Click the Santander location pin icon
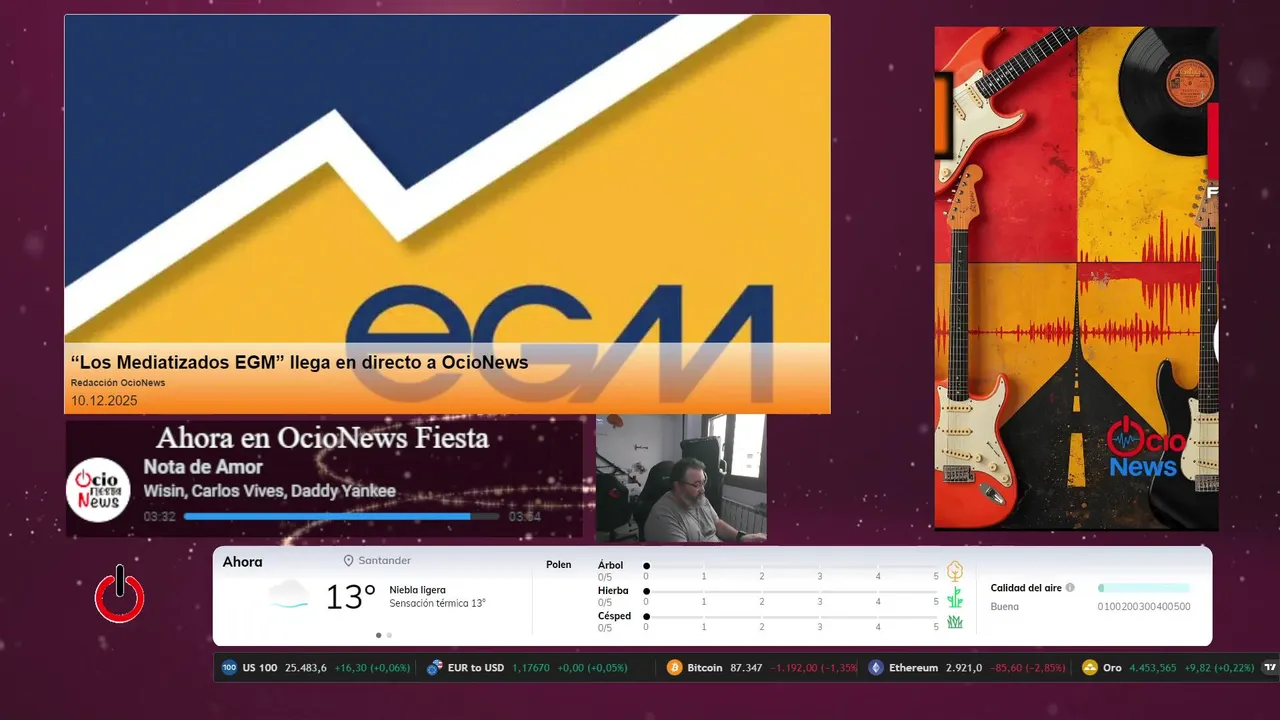This screenshot has width=1280, height=720. [x=349, y=561]
